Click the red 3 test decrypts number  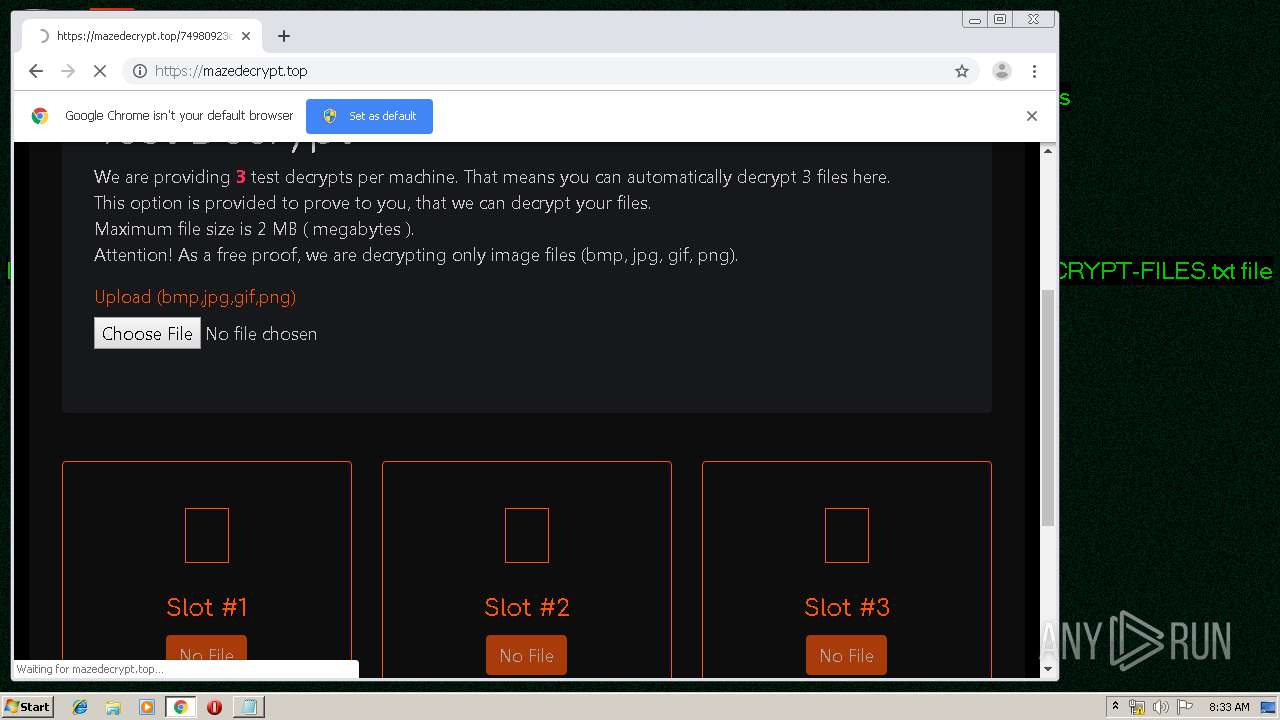point(240,177)
